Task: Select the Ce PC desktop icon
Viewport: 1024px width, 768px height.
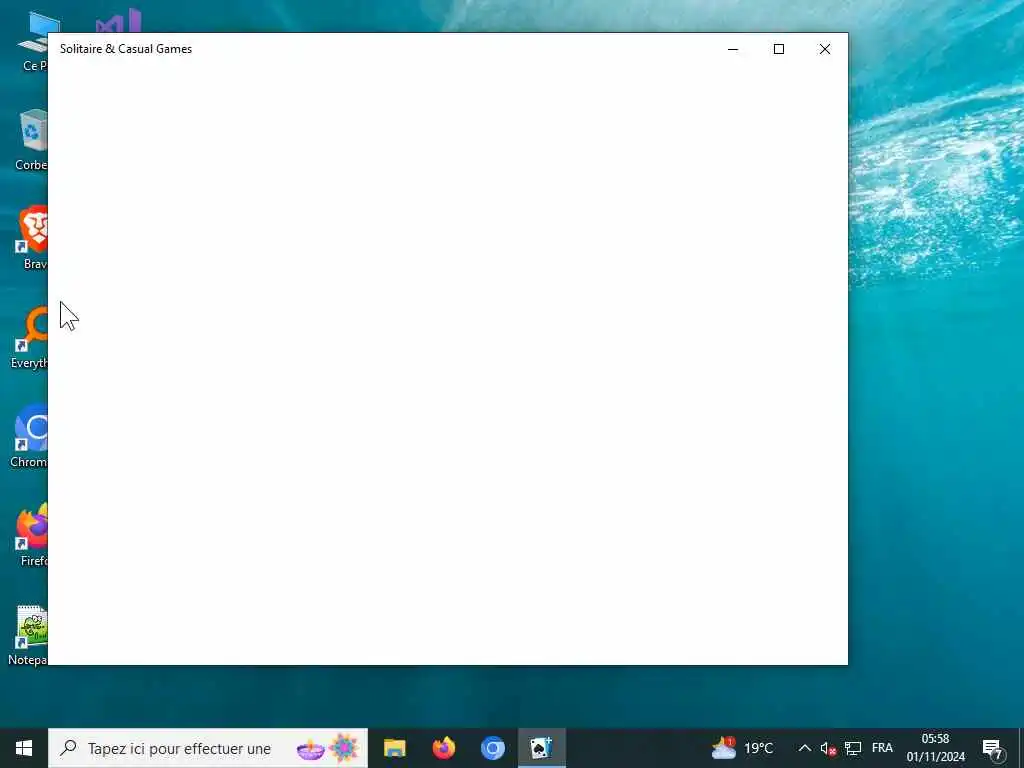Action: pyautogui.click(x=34, y=40)
